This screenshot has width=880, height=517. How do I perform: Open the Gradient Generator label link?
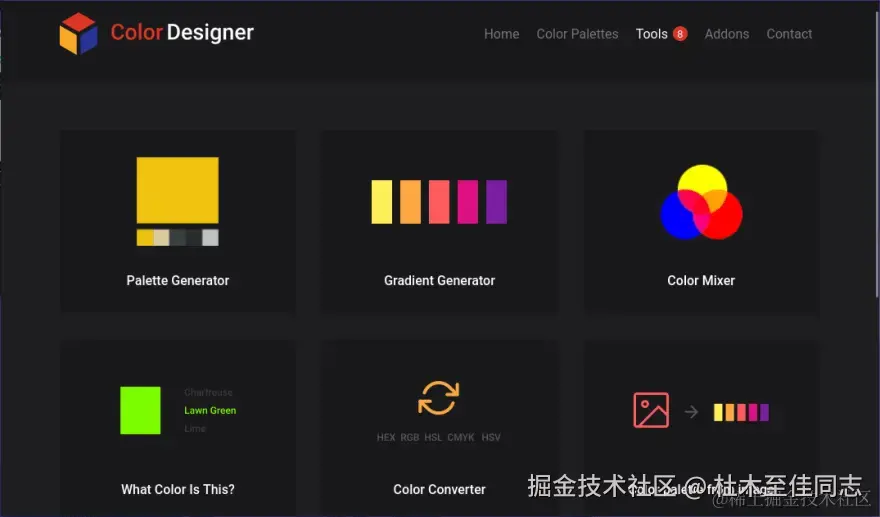[439, 281]
